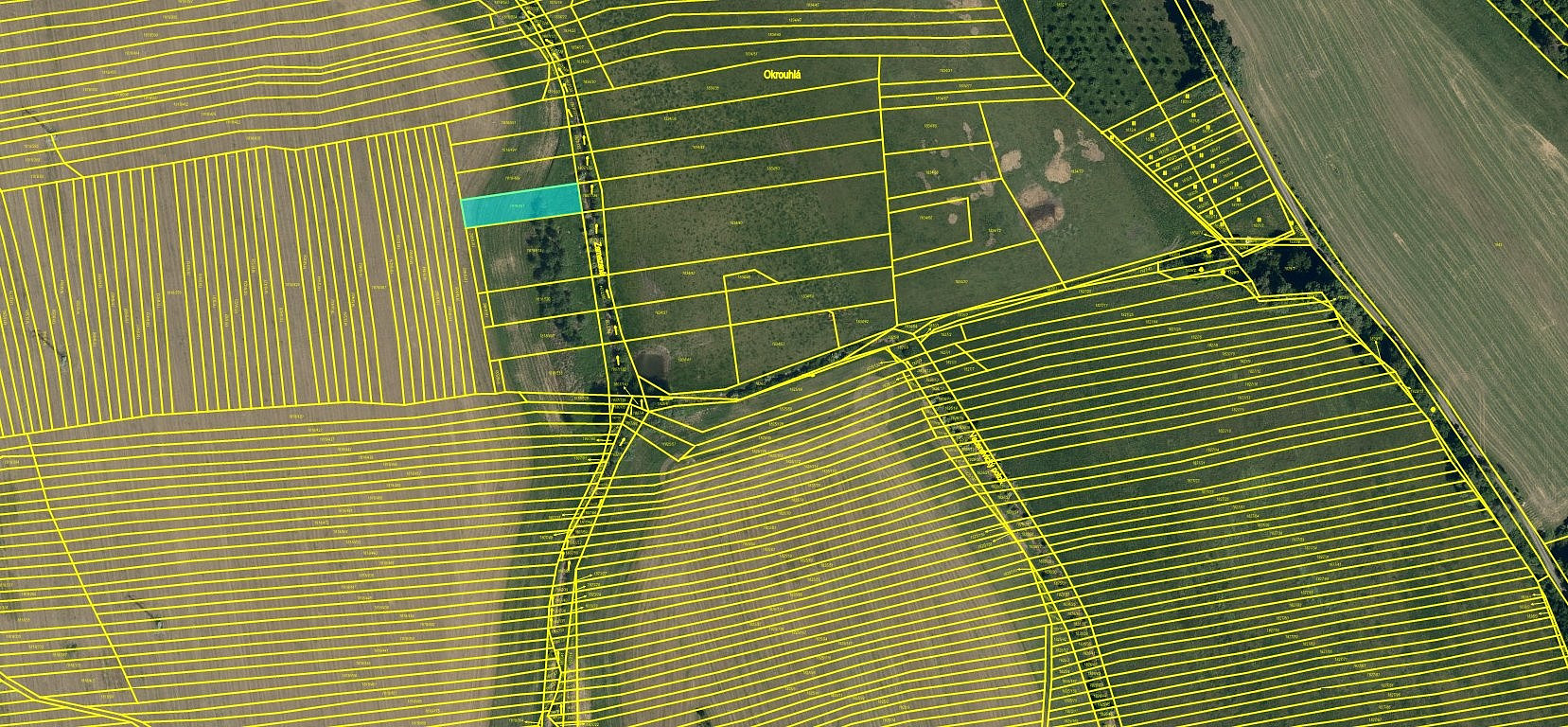Viewport: 1568px width, 727px height.
Task: Click the Okrouhlá place name label
Action: tap(783, 74)
